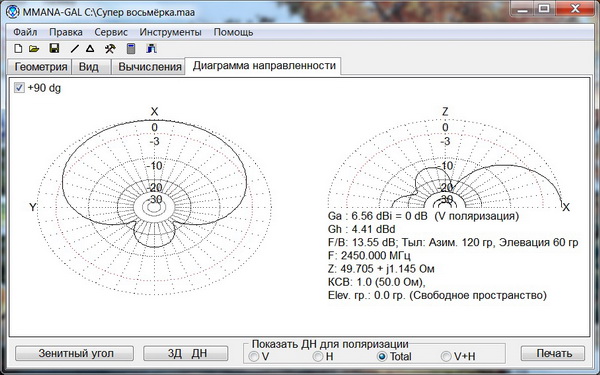
Task: Uncheck the +90 dg checkbox
Action: tap(19, 88)
